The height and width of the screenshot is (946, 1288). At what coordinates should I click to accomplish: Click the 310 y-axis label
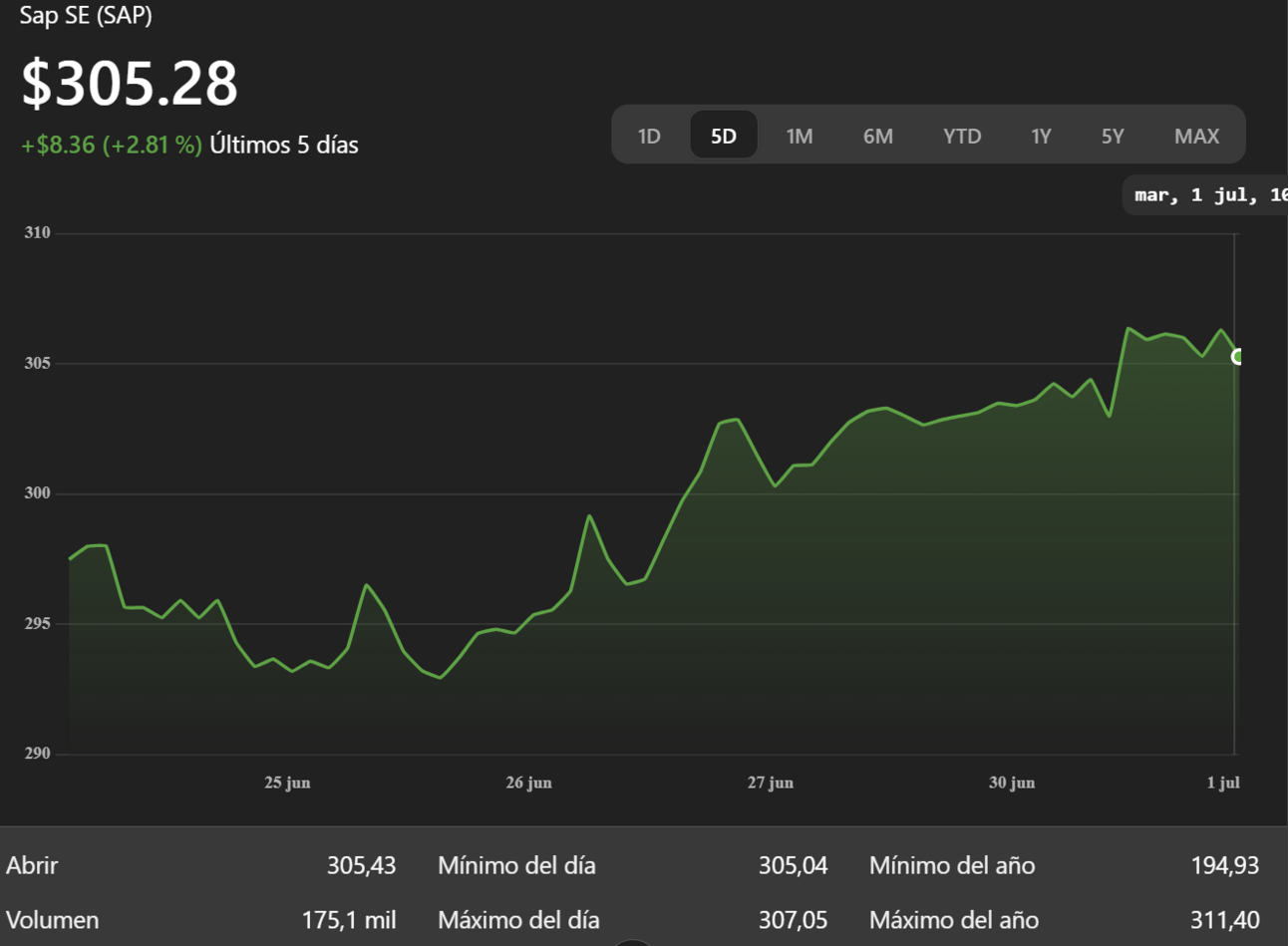click(37, 232)
